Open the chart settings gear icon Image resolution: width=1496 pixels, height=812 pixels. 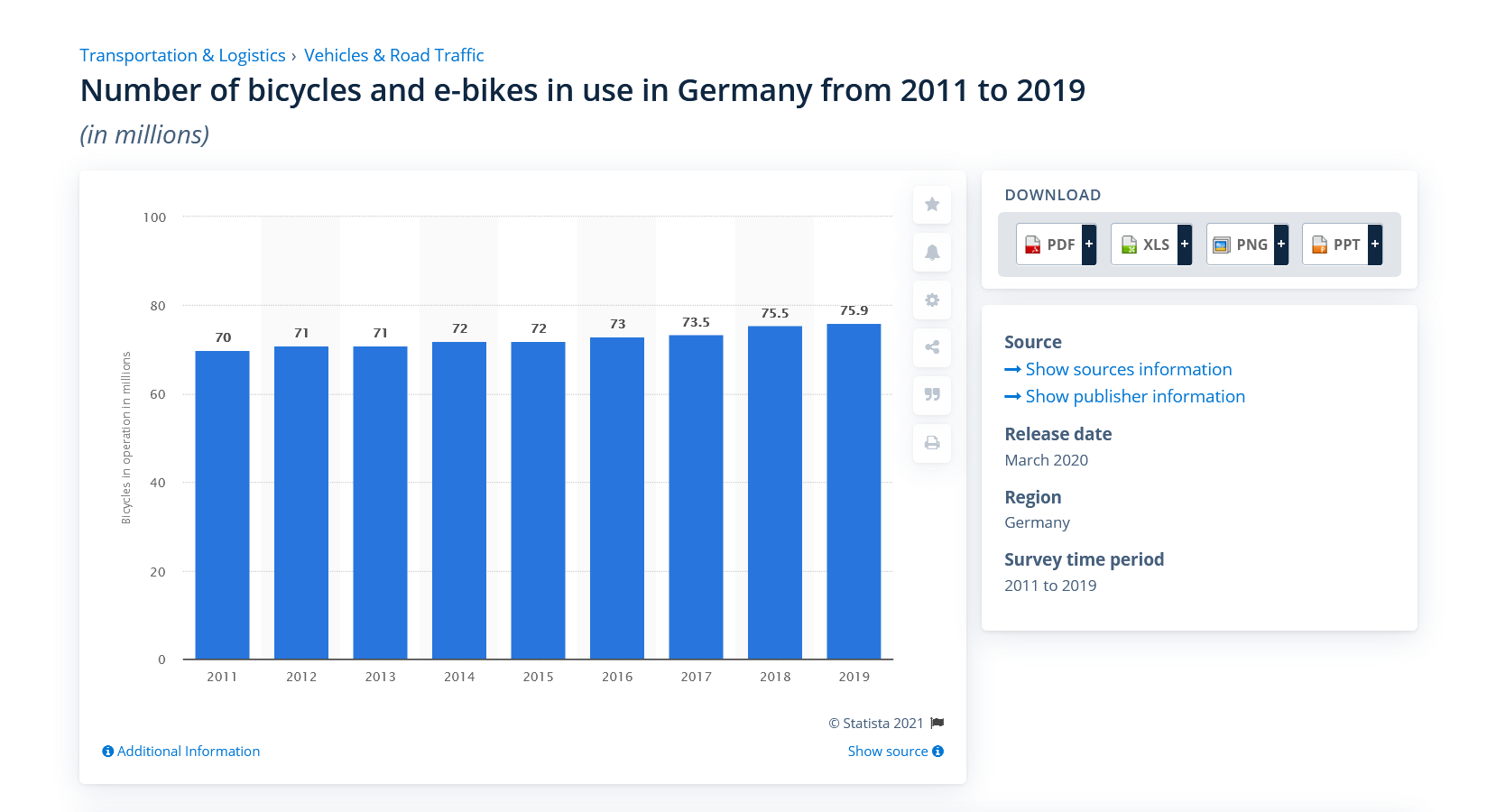[x=931, y=300]
